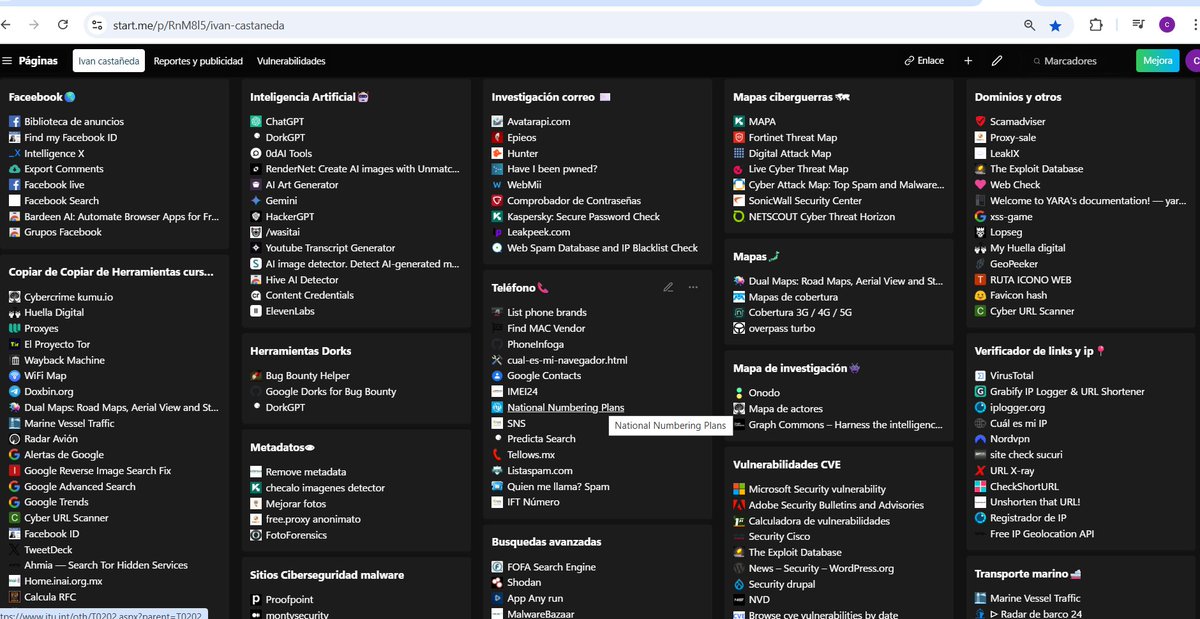Open the Google Contacts icon
This screenshot has width=1200, height=619.
tap(498, 376)
